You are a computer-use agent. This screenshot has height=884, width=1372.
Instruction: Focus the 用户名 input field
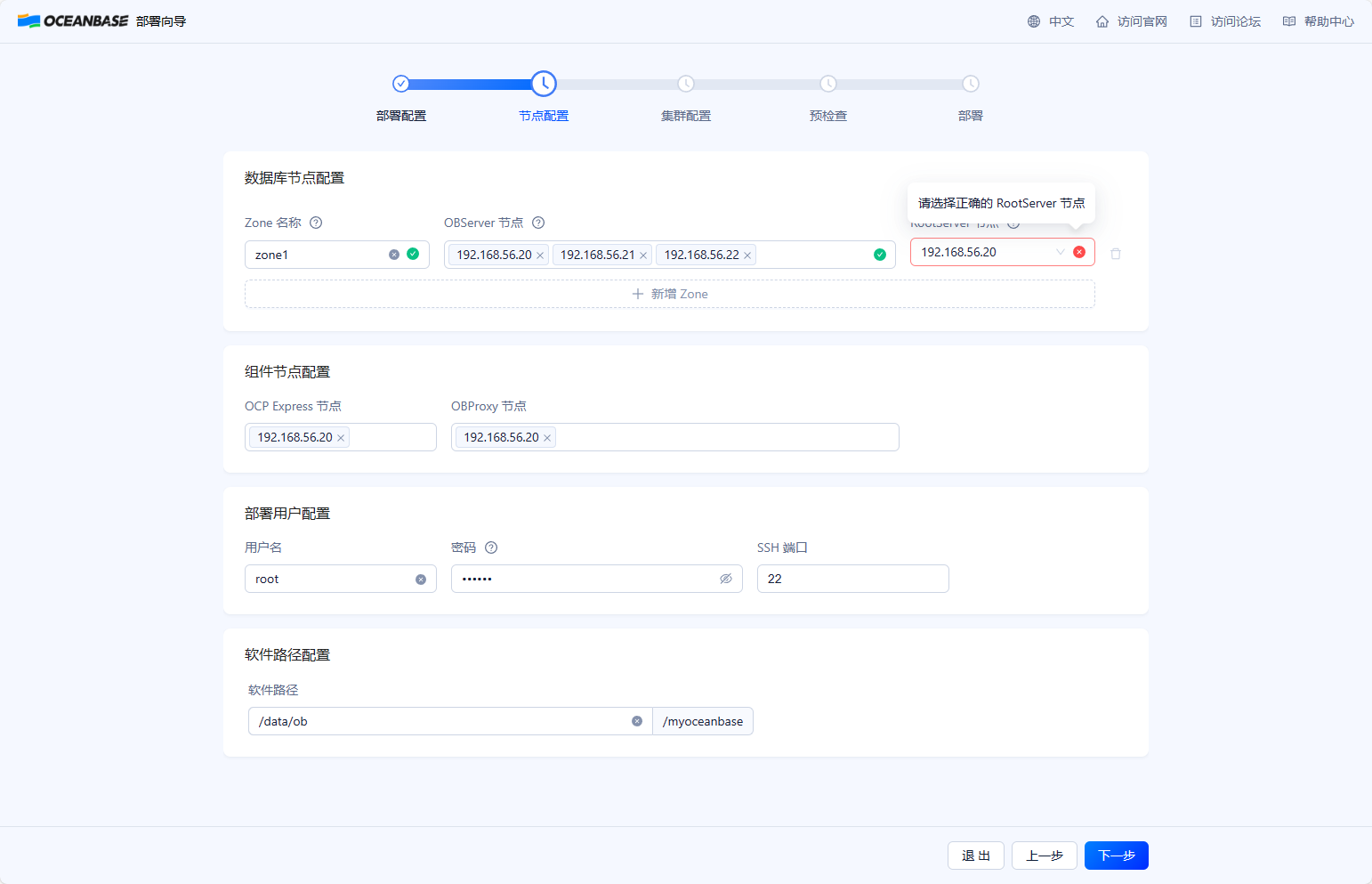(x=341, y=579)
